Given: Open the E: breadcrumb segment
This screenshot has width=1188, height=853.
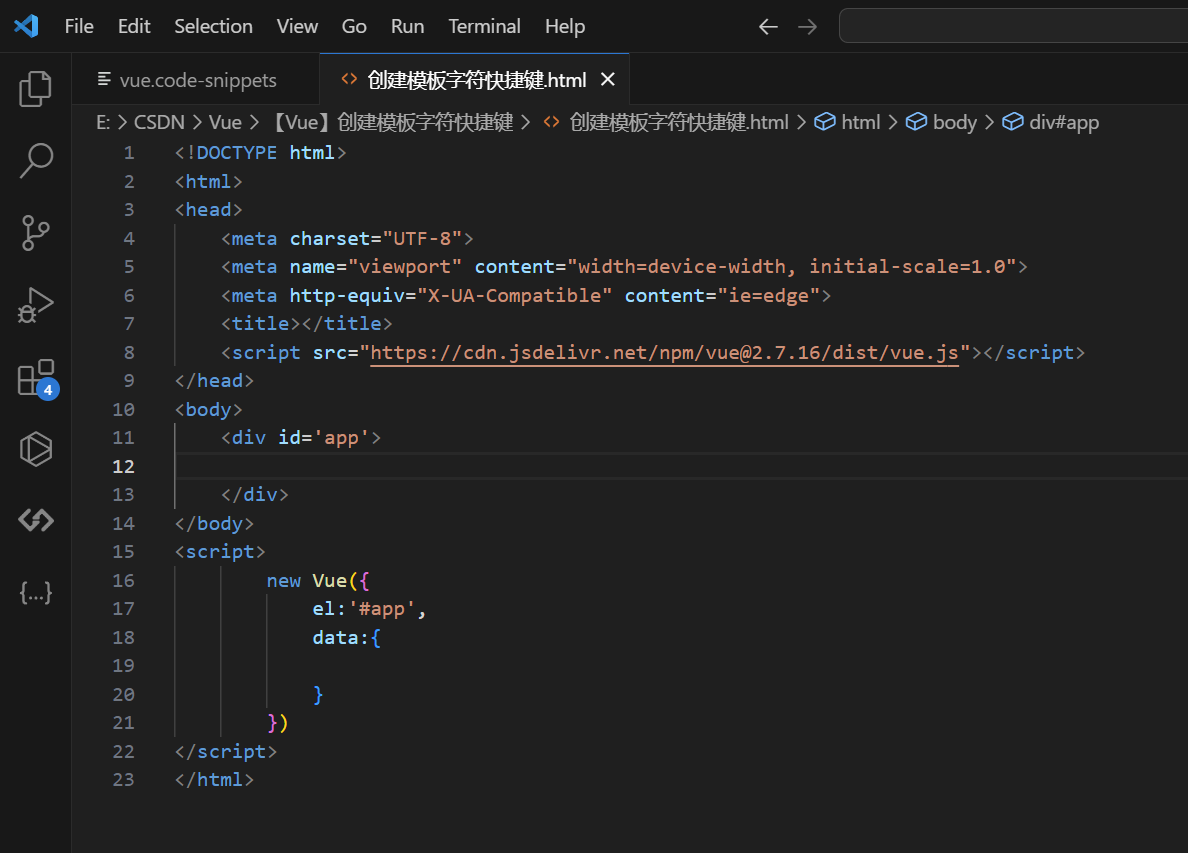Looking at the screenshot, I should (103, 122).
